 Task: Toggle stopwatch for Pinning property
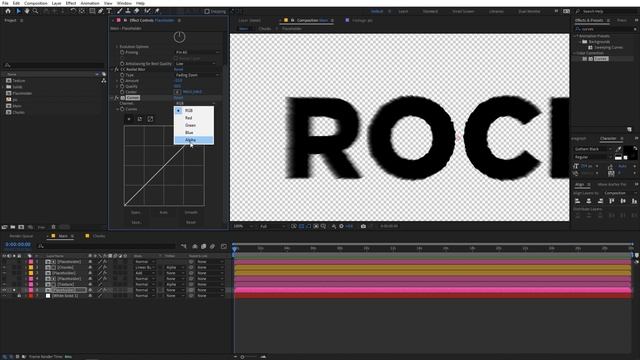(x=122, y=52)
